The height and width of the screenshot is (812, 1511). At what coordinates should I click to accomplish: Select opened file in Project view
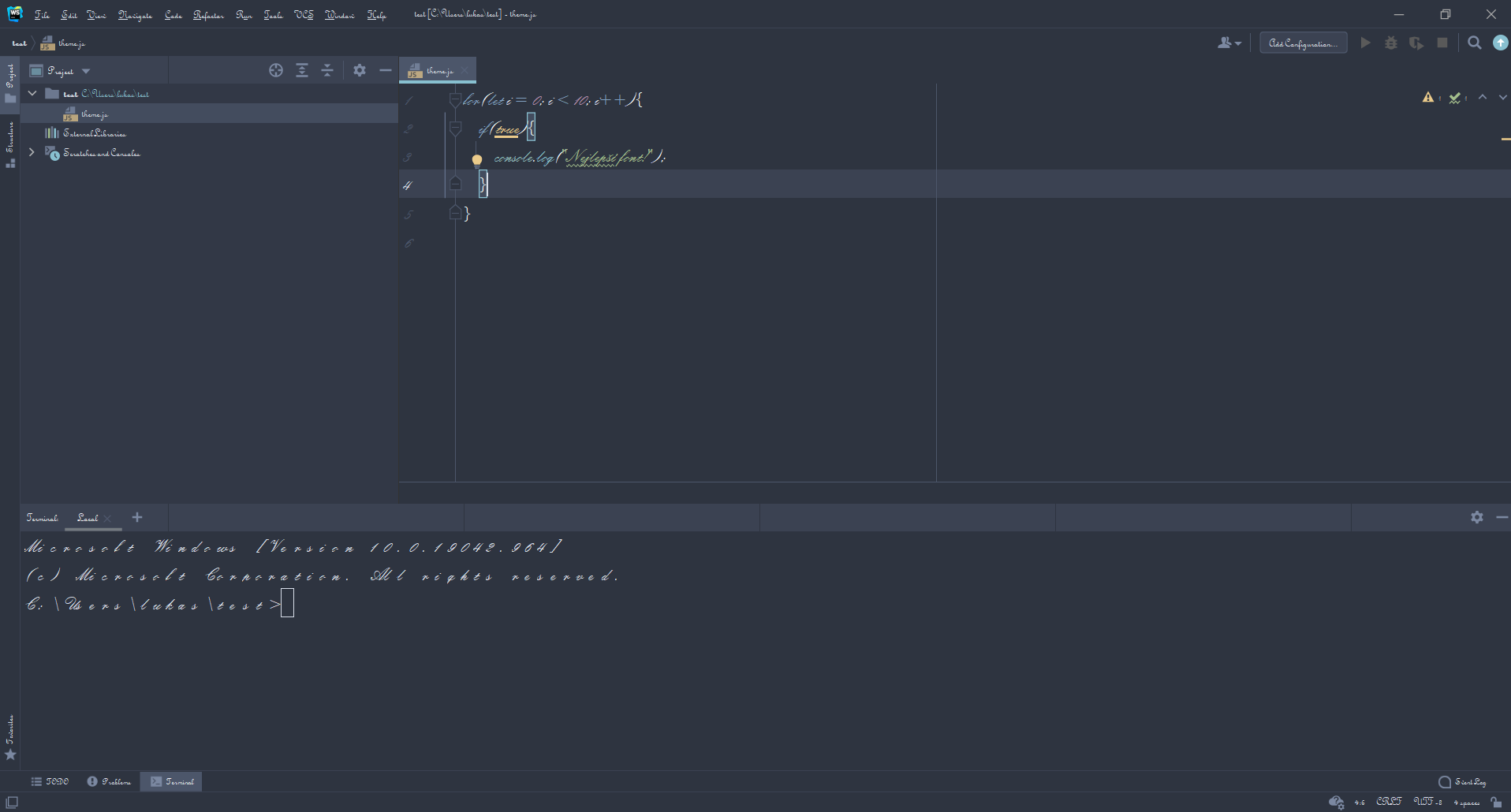click(275, 70)
